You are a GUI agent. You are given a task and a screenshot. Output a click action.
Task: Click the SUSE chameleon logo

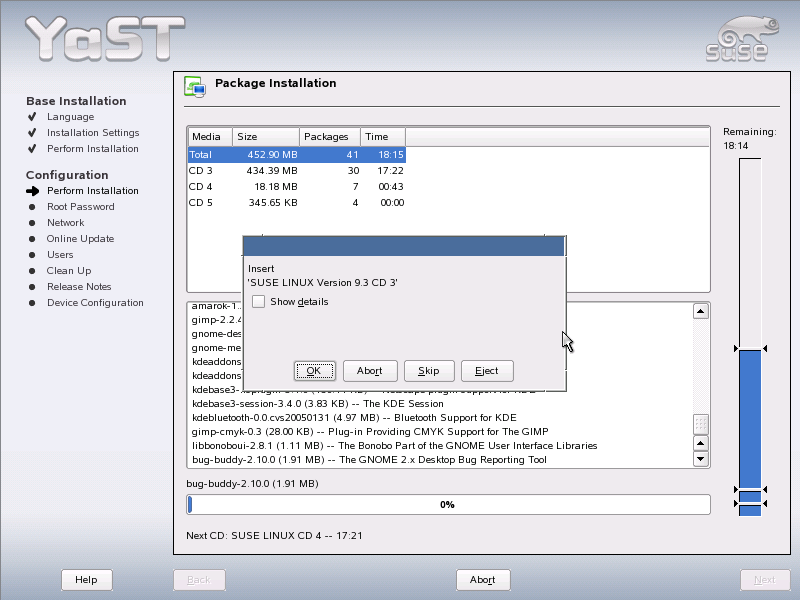tap(742, 39)
